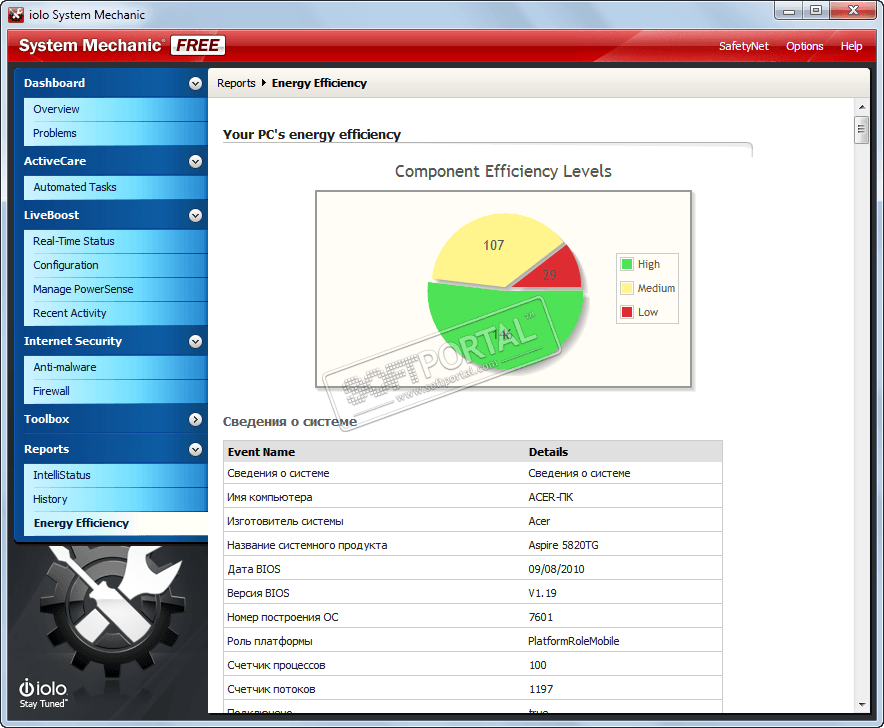Click the 'PlatformRoleMobile' value
884x728 pixels.
573,641
